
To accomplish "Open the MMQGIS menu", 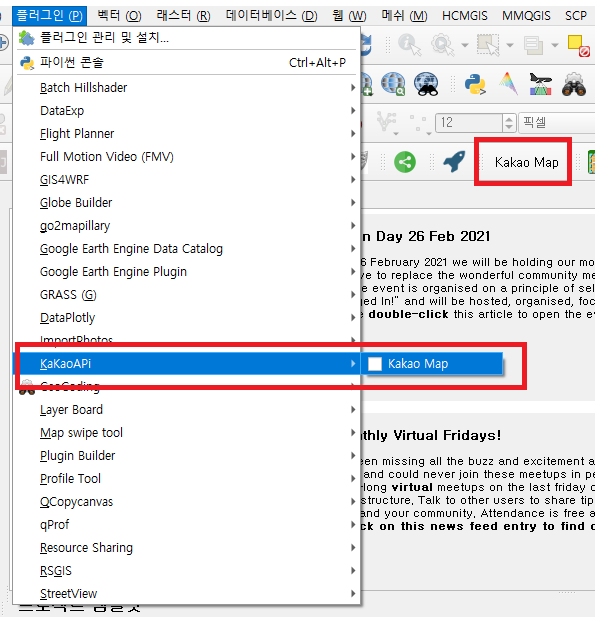I will pyautogui.click(x=526, y=16).
